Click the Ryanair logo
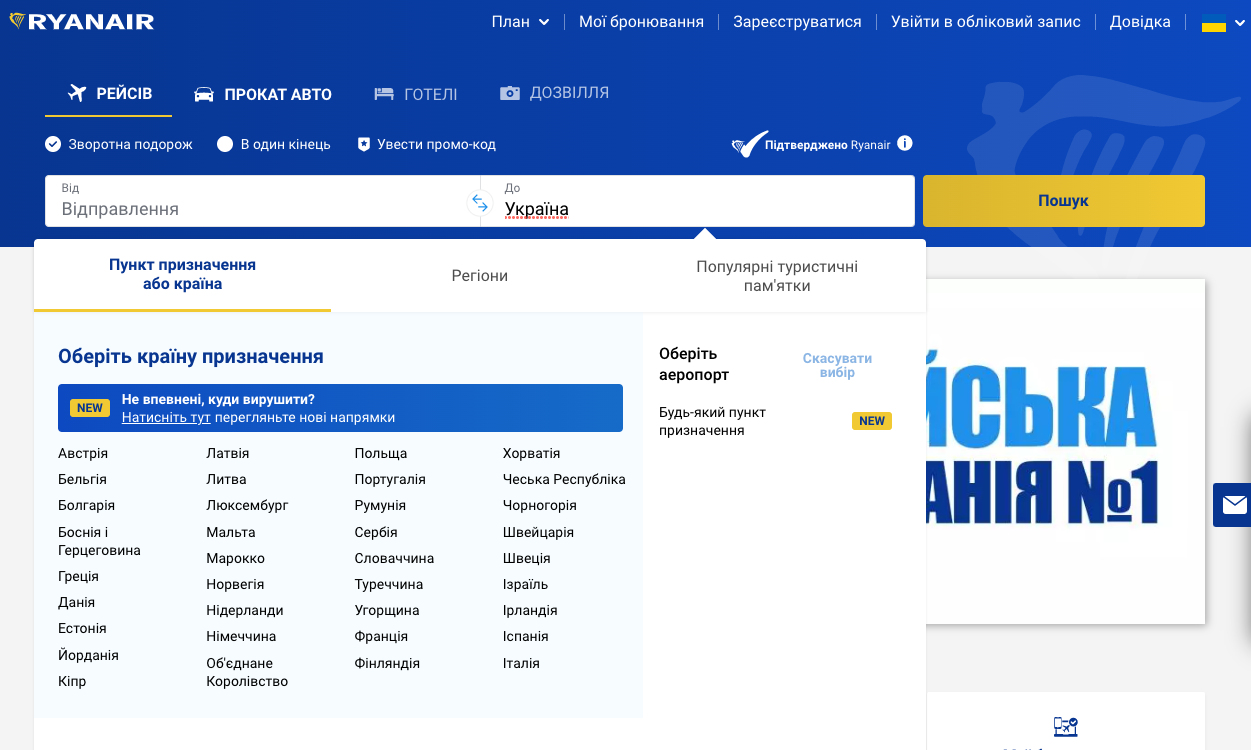The width and height of the screenshot is (1251, 750). 81,21
